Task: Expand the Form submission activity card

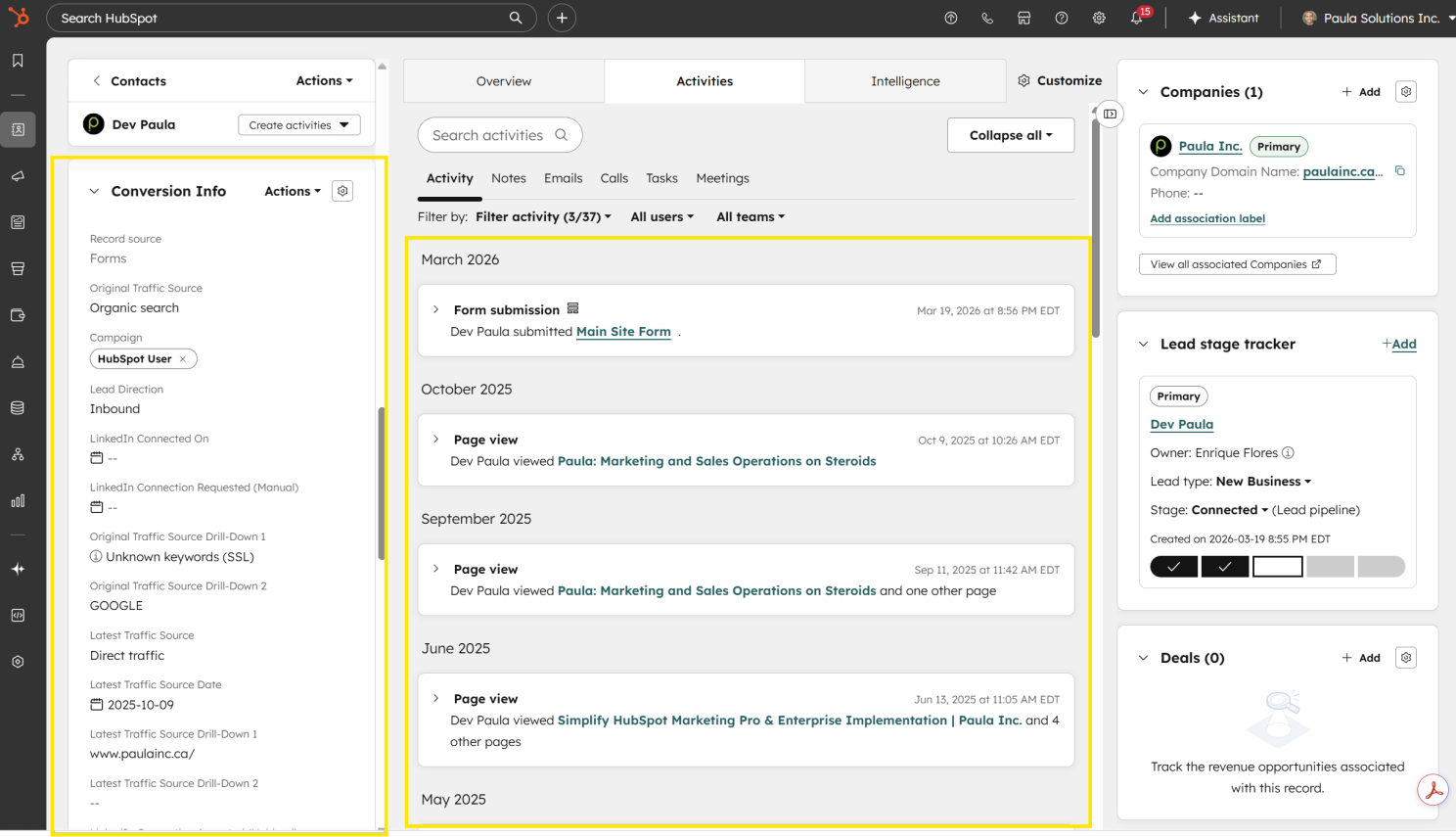Action: click(x=435, y=309)
